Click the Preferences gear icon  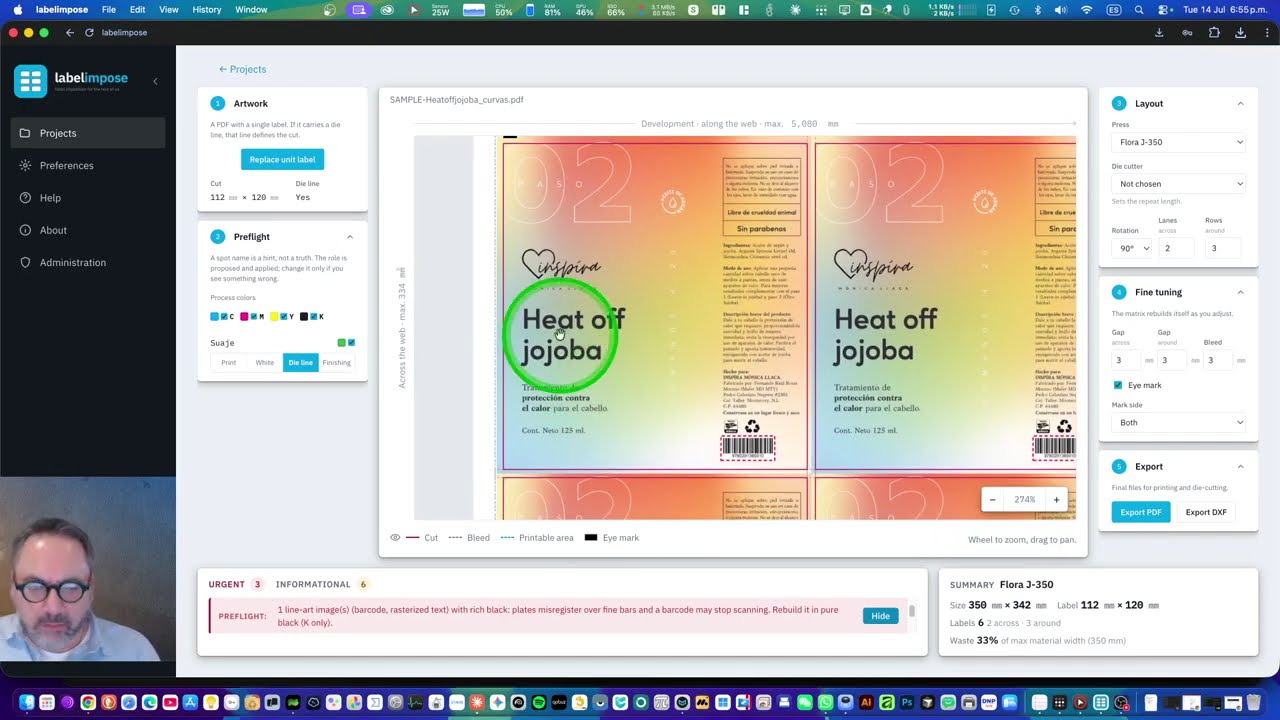[25, 165]
